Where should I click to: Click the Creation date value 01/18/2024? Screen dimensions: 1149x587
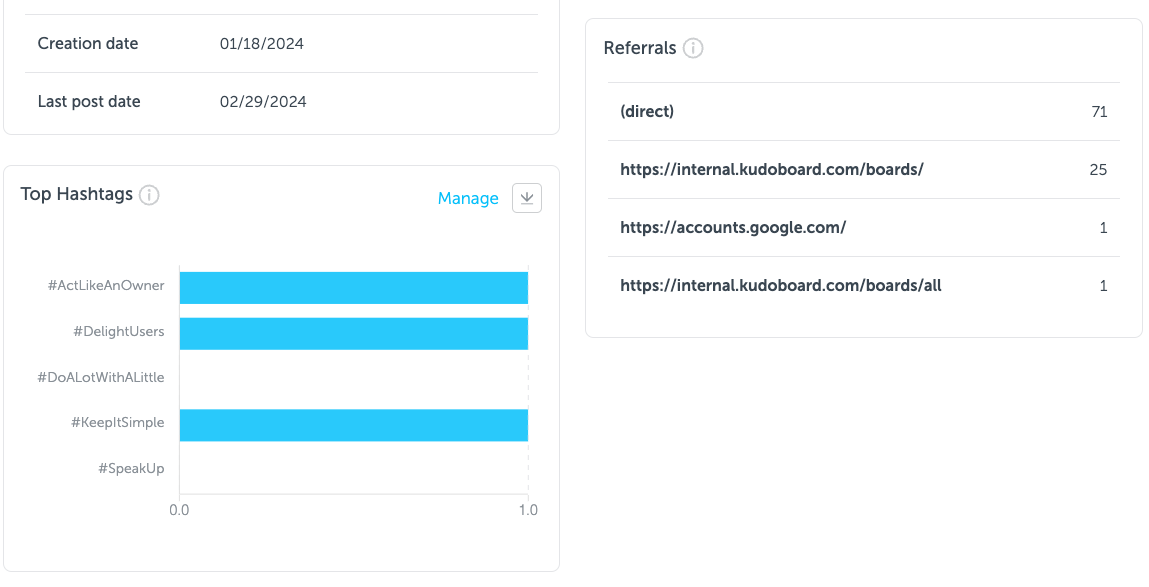point(262,43)
